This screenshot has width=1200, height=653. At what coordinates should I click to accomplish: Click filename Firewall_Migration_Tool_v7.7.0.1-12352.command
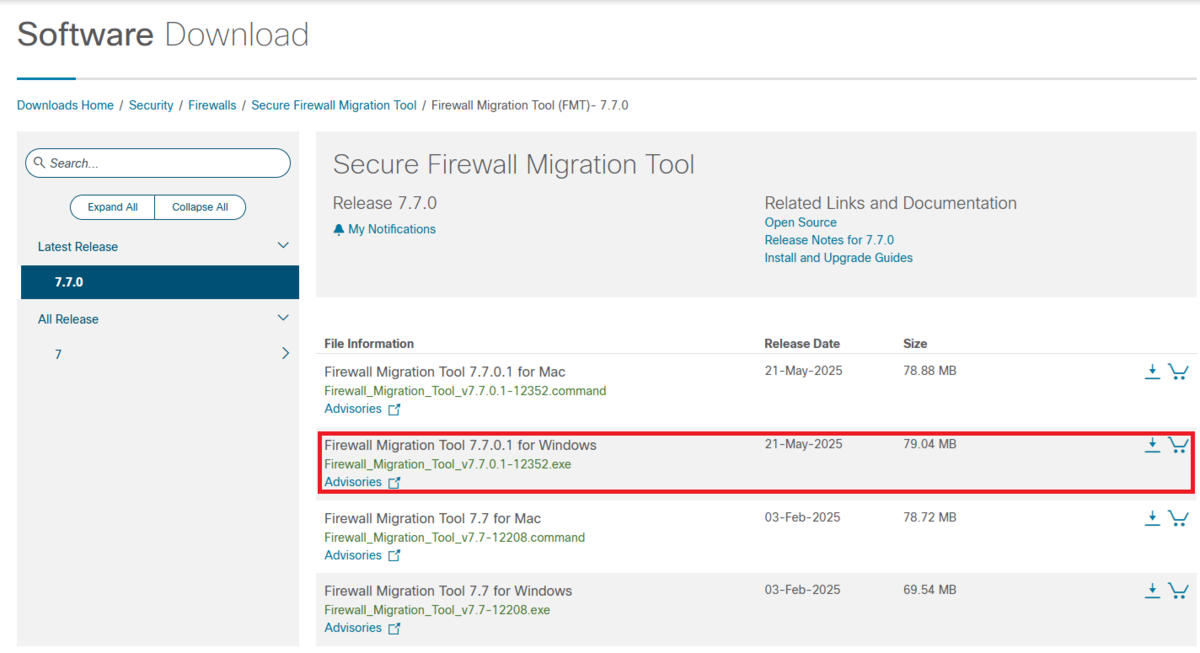click(465, 391)
